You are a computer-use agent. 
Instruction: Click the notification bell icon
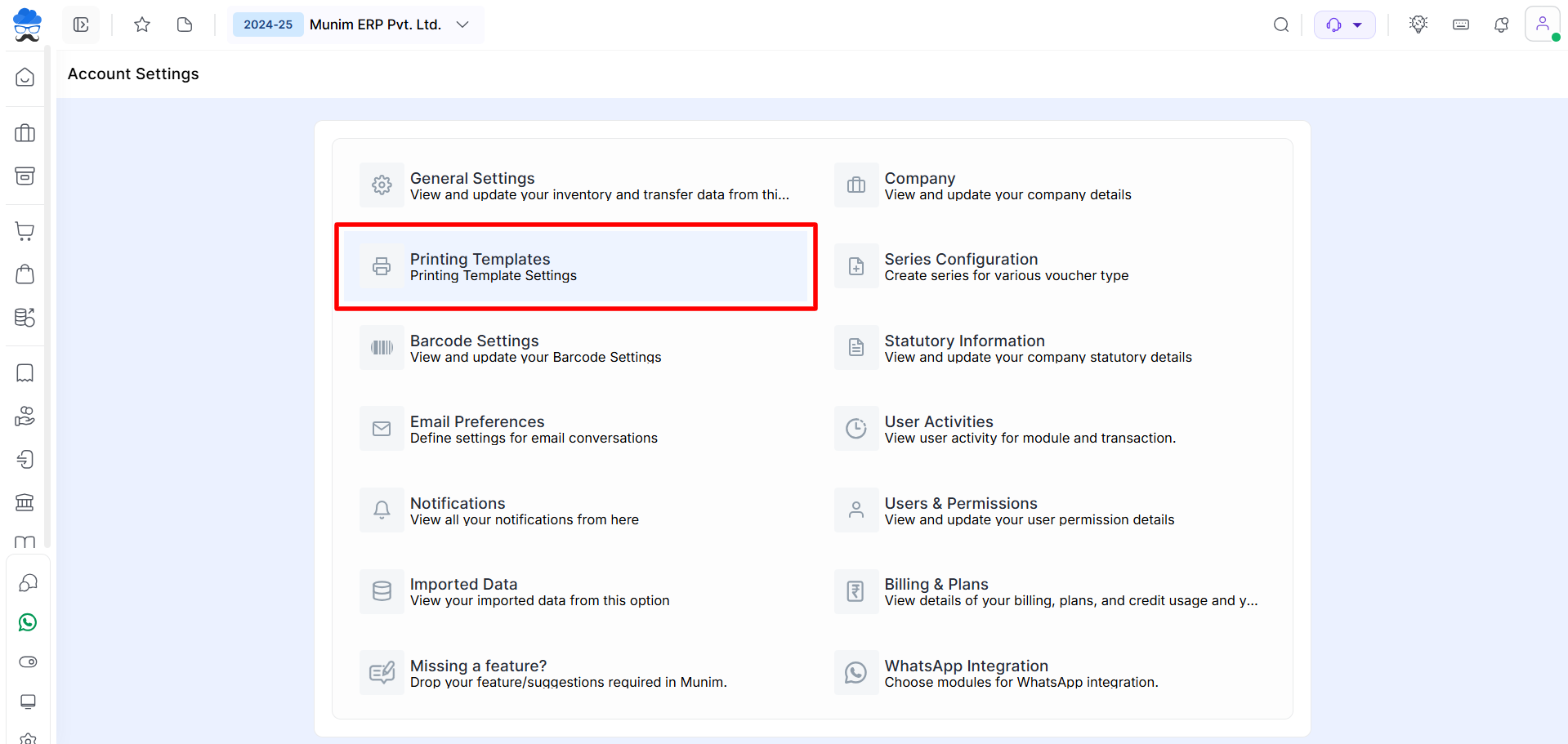tap(1501, 25)
